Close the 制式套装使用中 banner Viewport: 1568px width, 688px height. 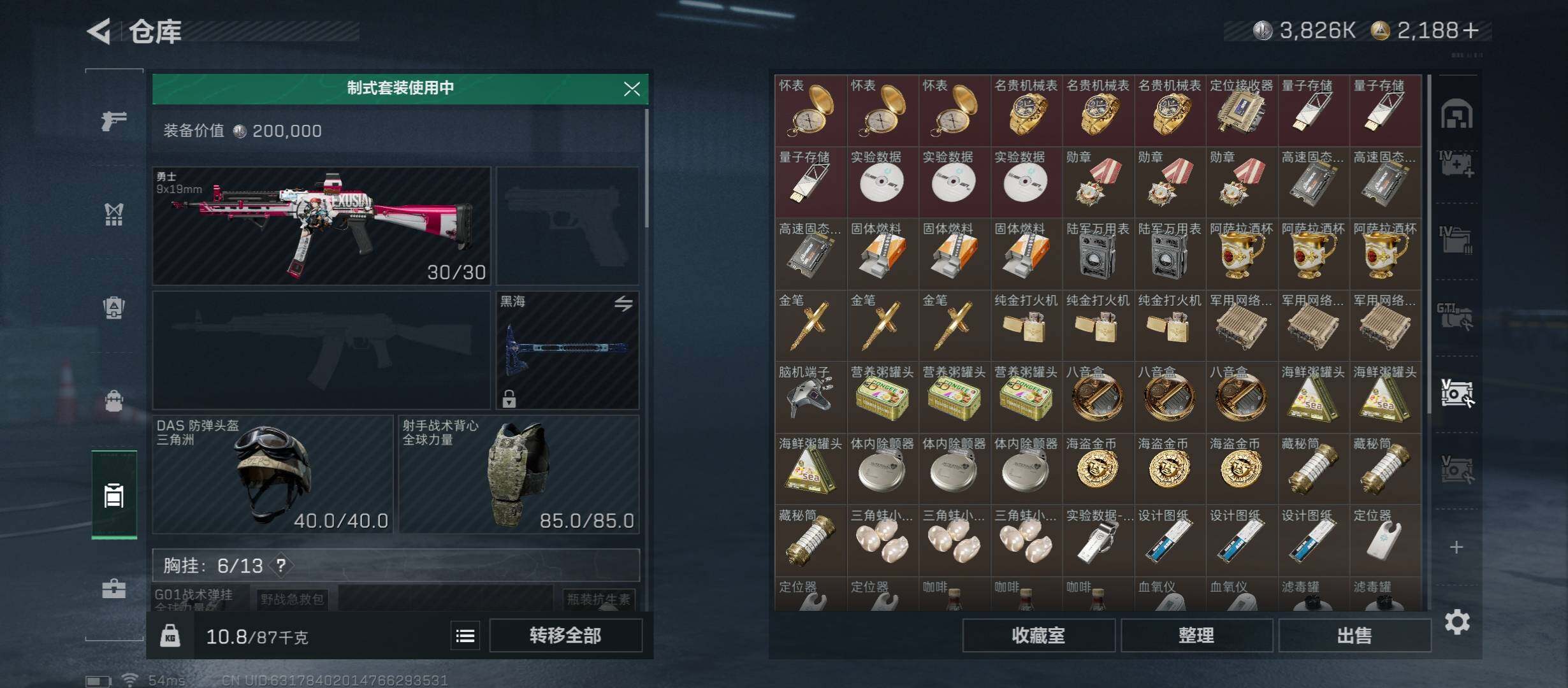tap(632, 89)
